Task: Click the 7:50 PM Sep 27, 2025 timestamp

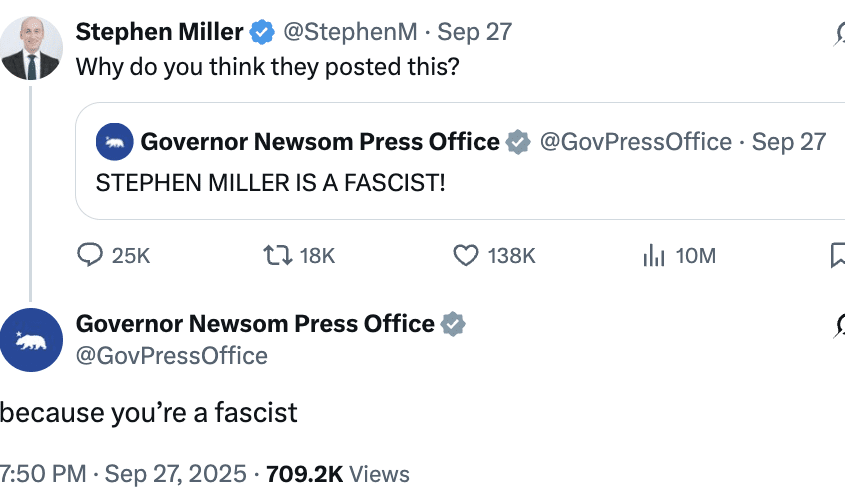Action: 125,473
